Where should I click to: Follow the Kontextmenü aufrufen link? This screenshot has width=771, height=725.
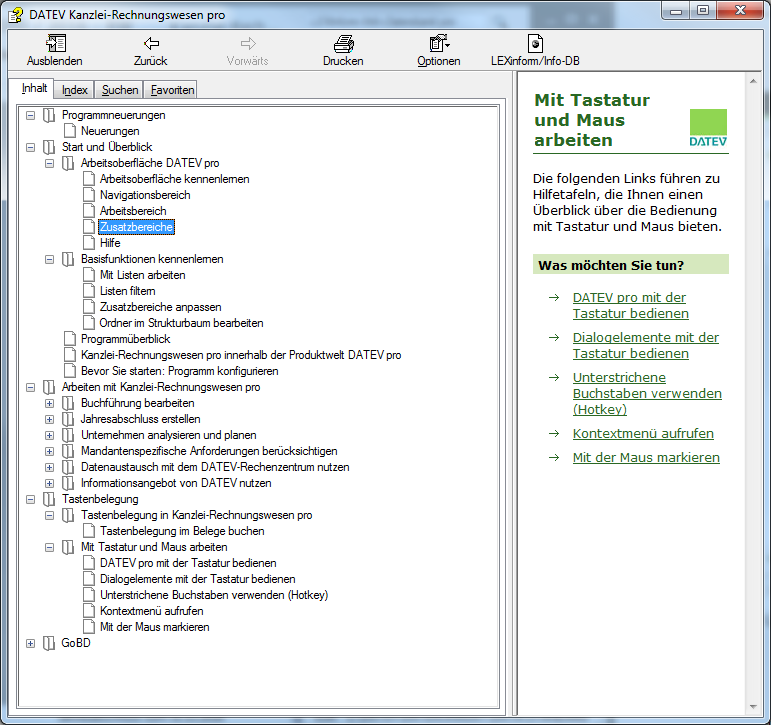click(x=643, y=433)
